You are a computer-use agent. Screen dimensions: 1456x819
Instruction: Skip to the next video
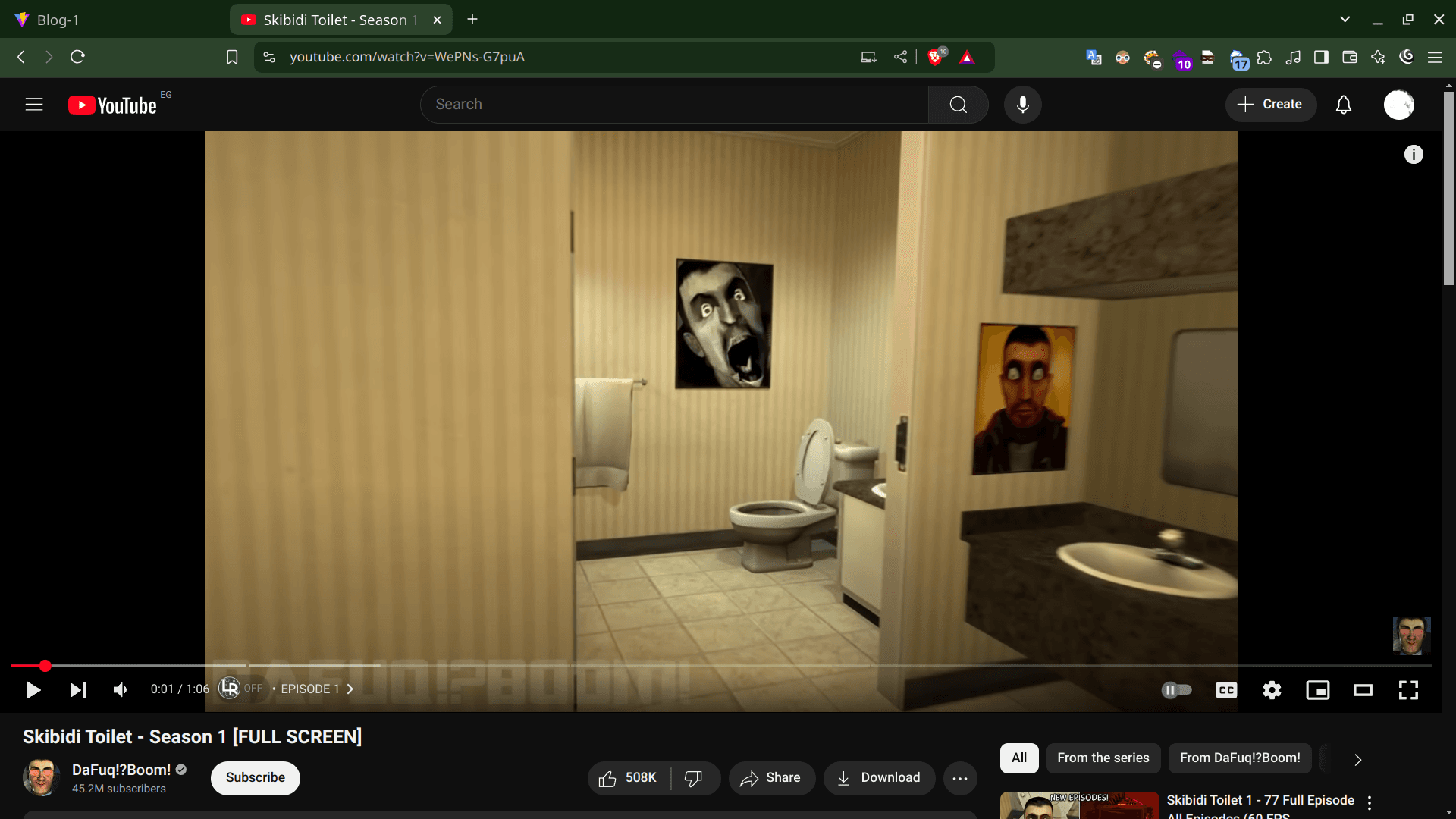click(77, 690)
